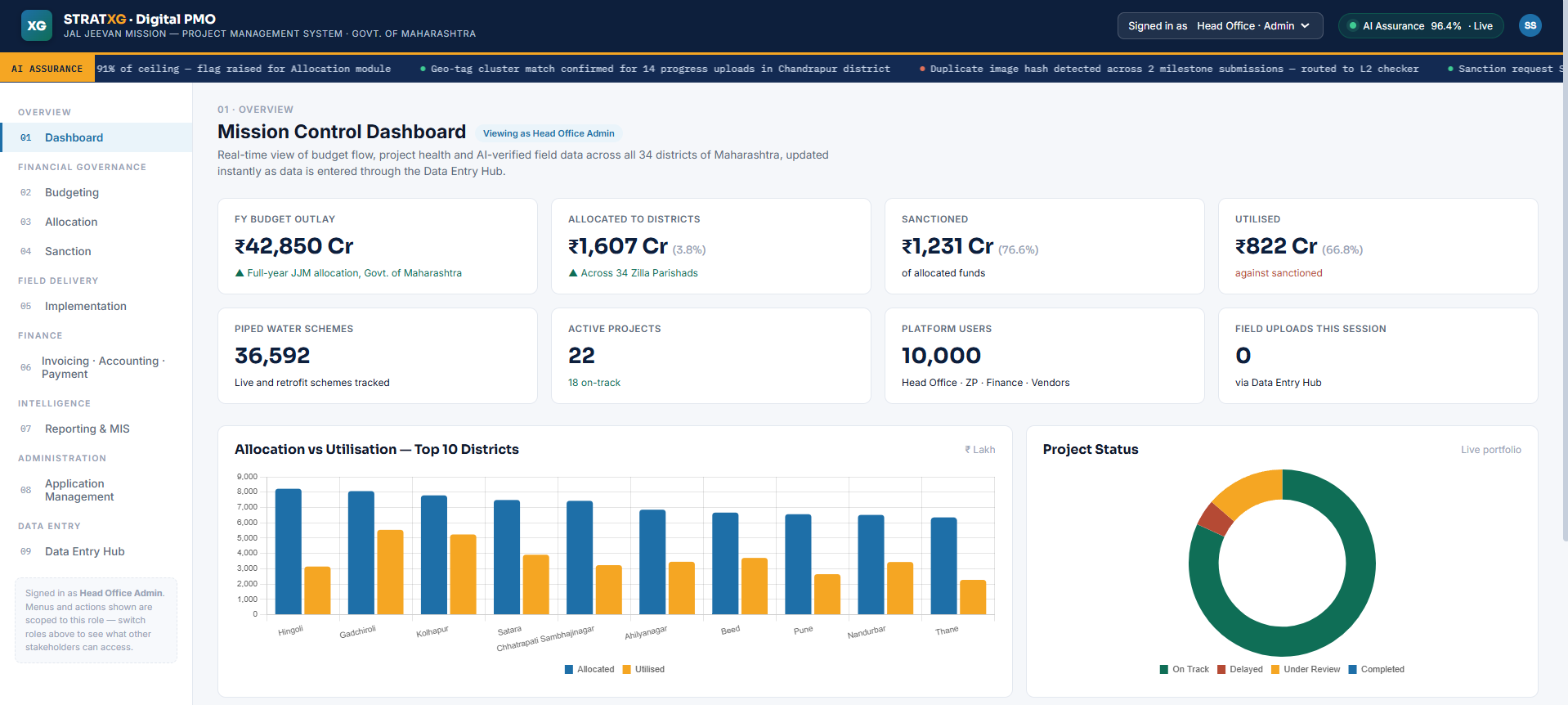Screen dimensions: 1568x705
Task: Click the Kolhapur Allocated bar
Action: (x=434, y=555)
